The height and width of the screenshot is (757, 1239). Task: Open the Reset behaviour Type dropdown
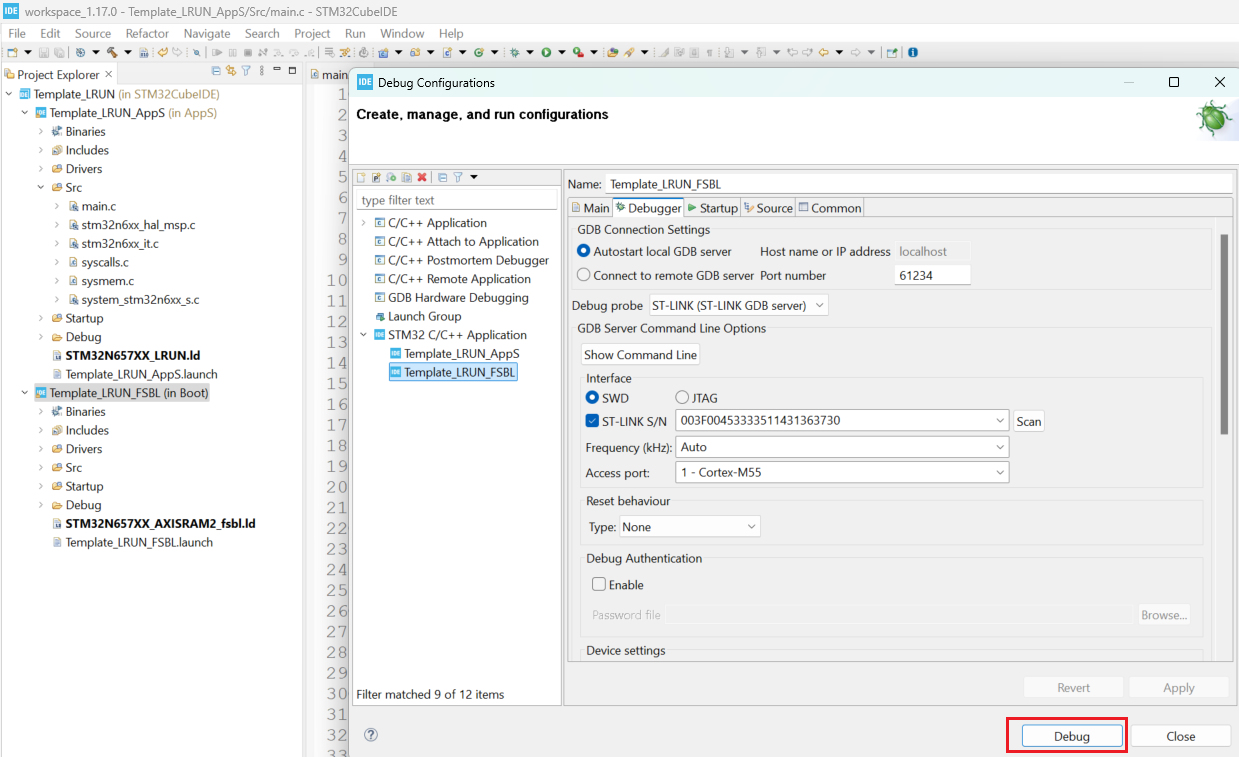coord(688,527)
